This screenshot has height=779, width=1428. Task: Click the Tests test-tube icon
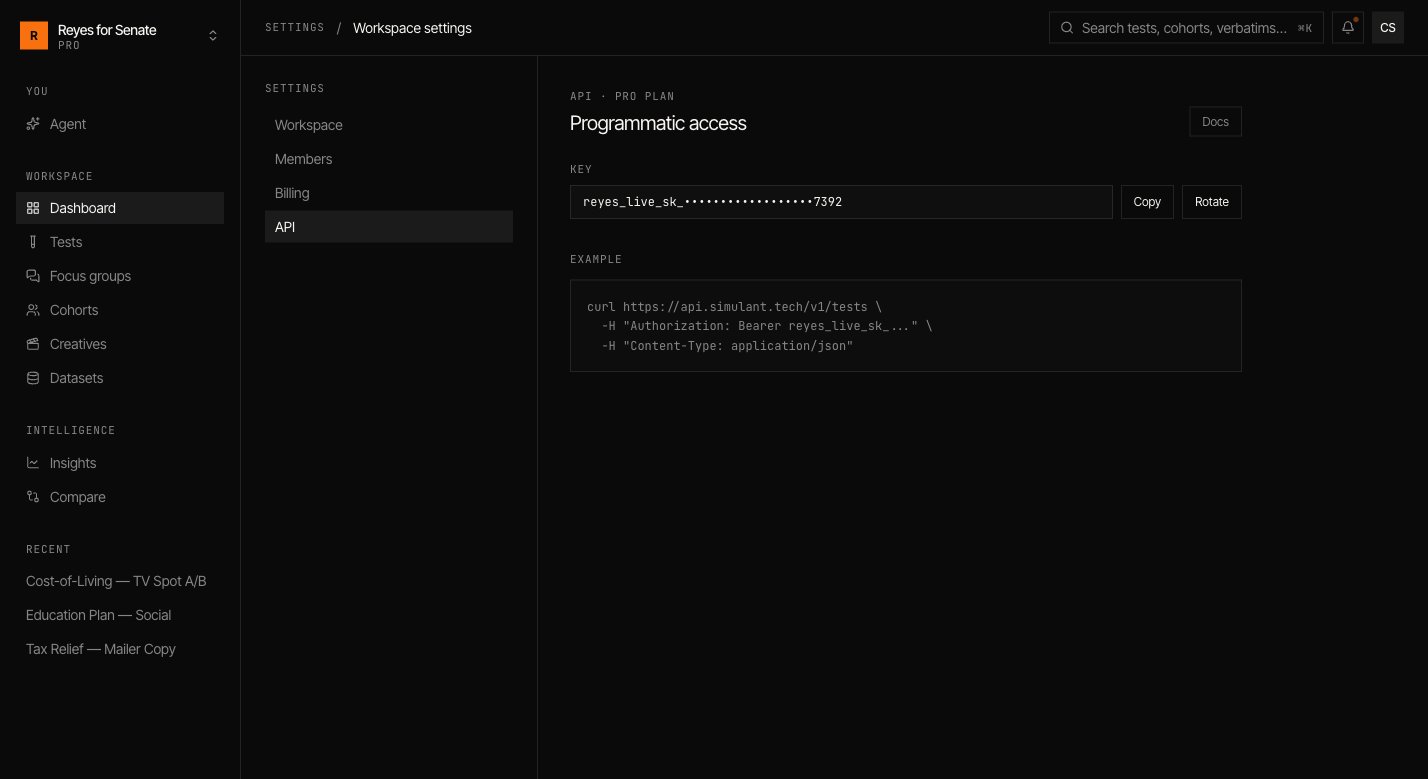tap(33, 242)
